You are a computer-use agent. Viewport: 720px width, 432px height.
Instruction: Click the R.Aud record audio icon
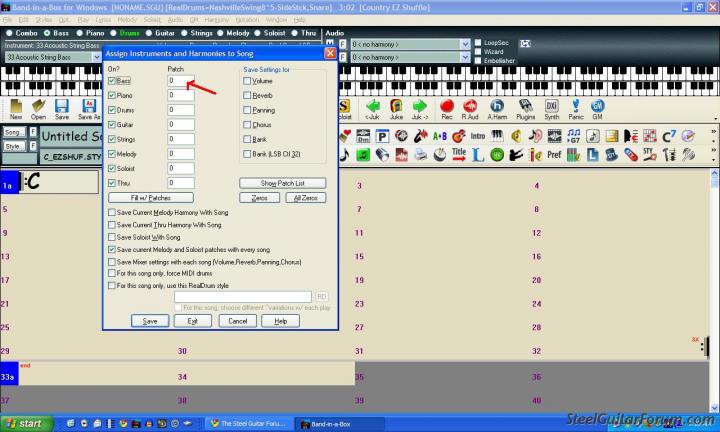(470, 110)
